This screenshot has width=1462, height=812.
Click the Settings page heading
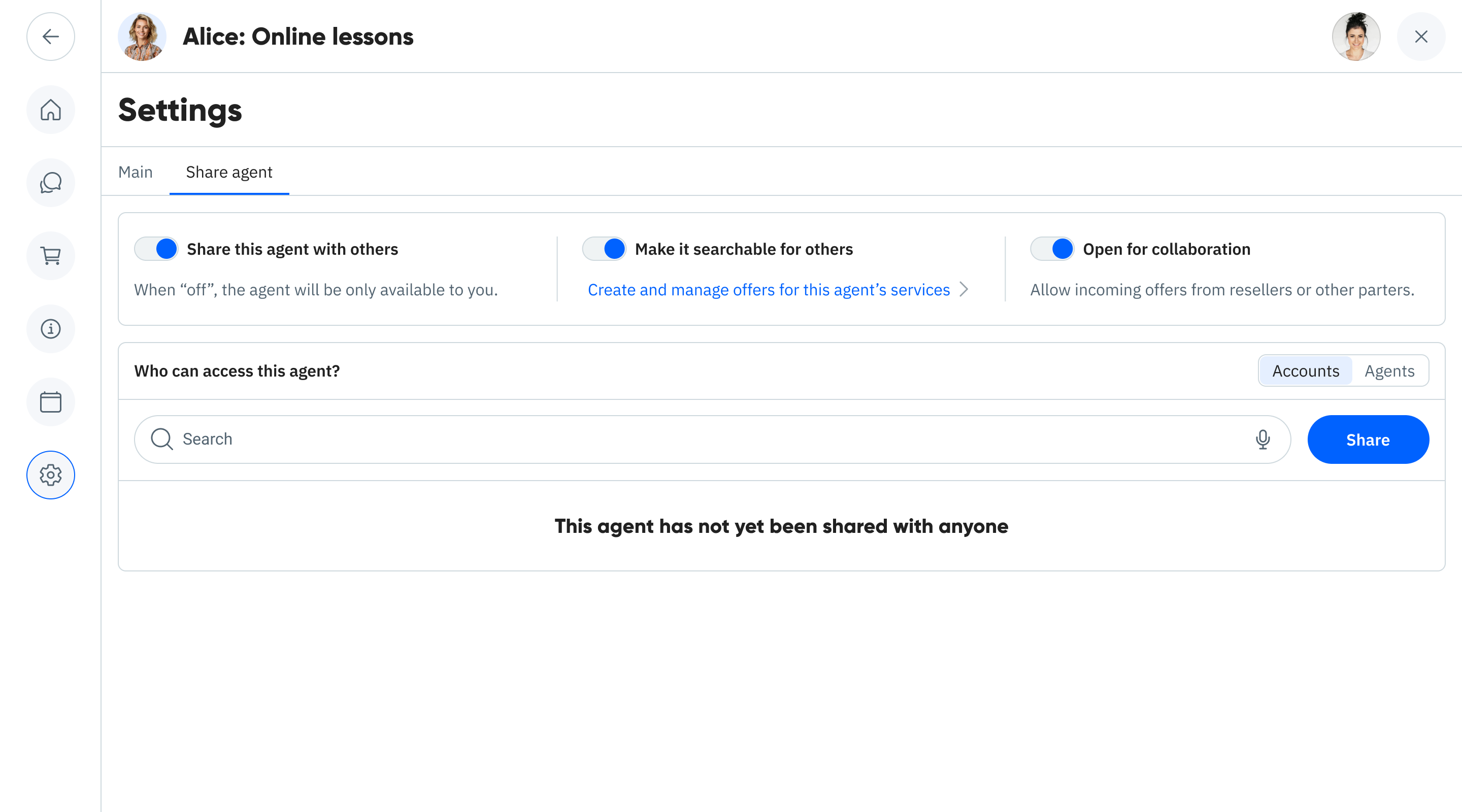coord(181,110)
